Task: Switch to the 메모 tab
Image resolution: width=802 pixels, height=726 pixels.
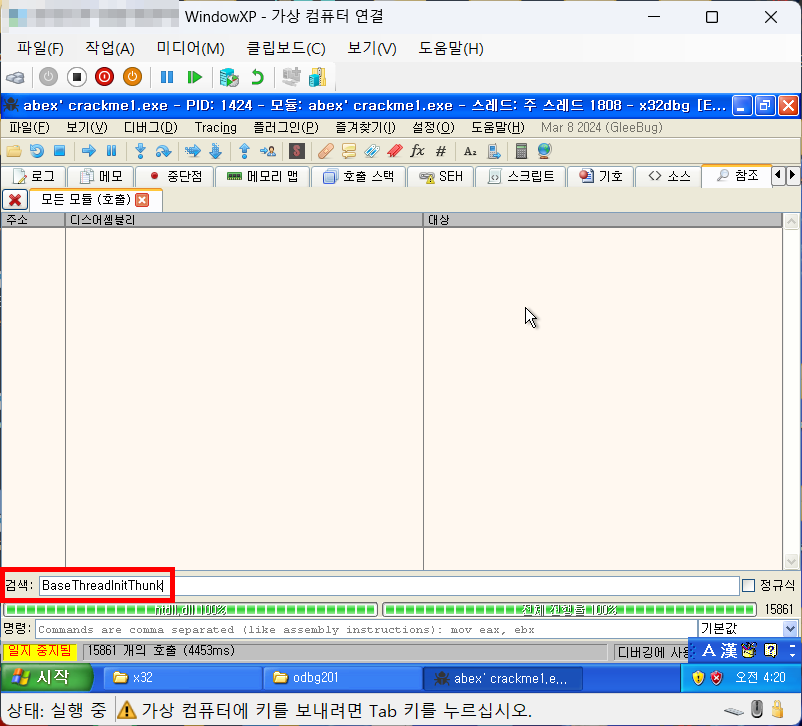Action: tap(101, 177)
